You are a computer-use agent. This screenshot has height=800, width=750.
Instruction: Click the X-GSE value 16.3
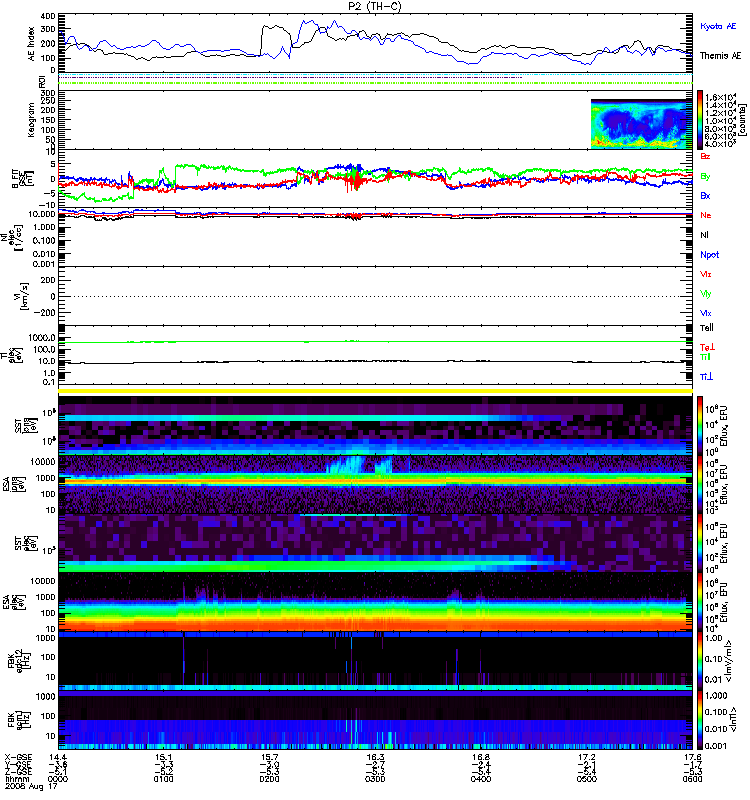coord(375,757)
